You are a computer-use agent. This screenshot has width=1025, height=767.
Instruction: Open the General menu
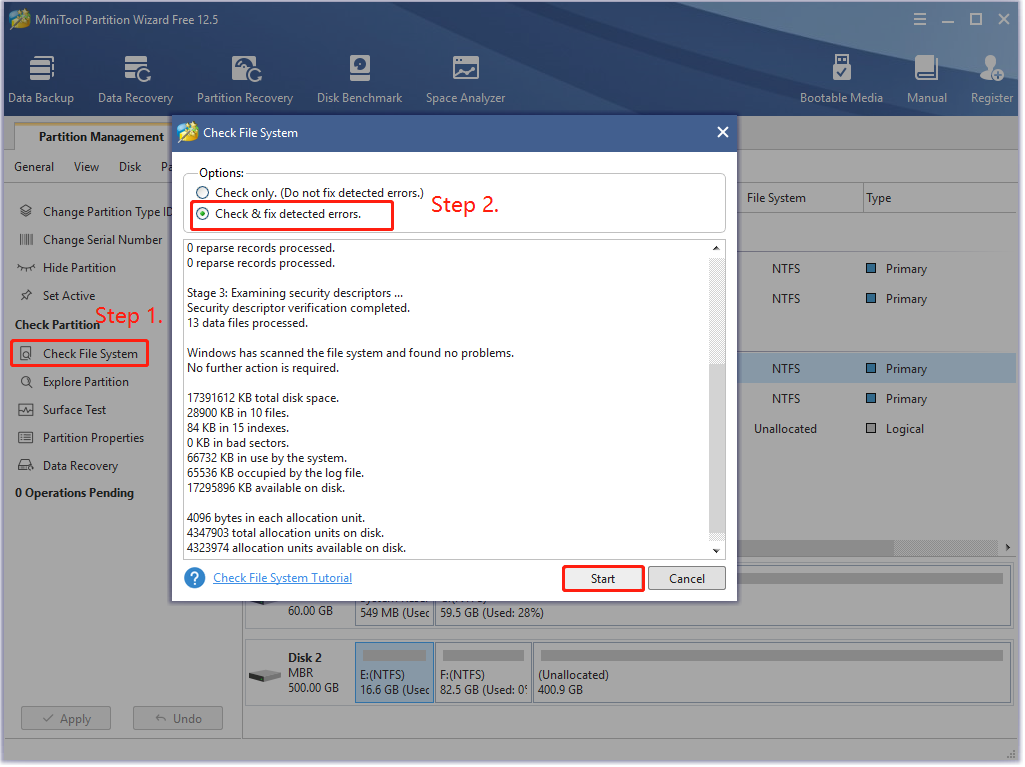click(34, 167)
